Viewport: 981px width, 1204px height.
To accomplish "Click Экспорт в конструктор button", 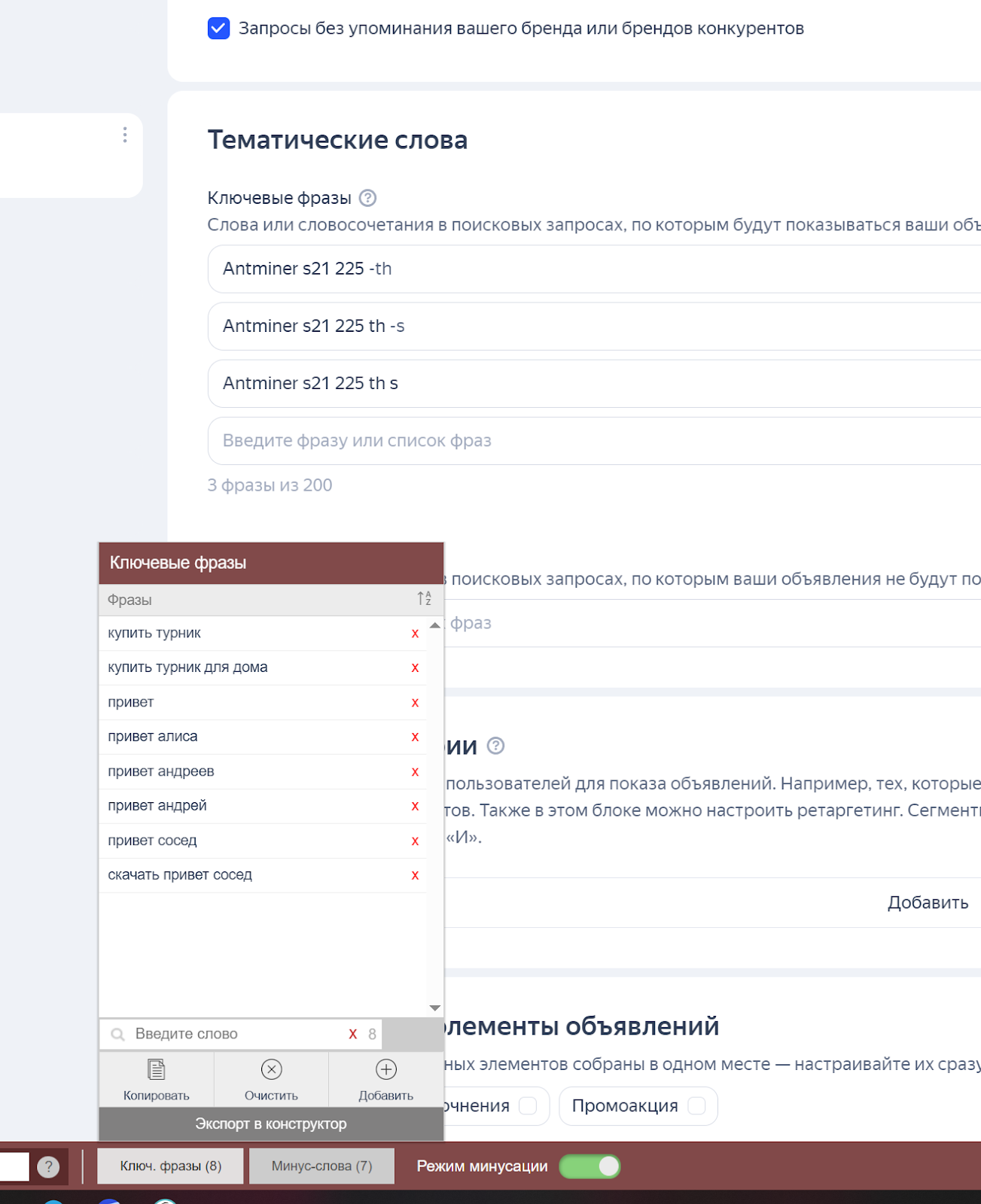I will (271, 1123).
